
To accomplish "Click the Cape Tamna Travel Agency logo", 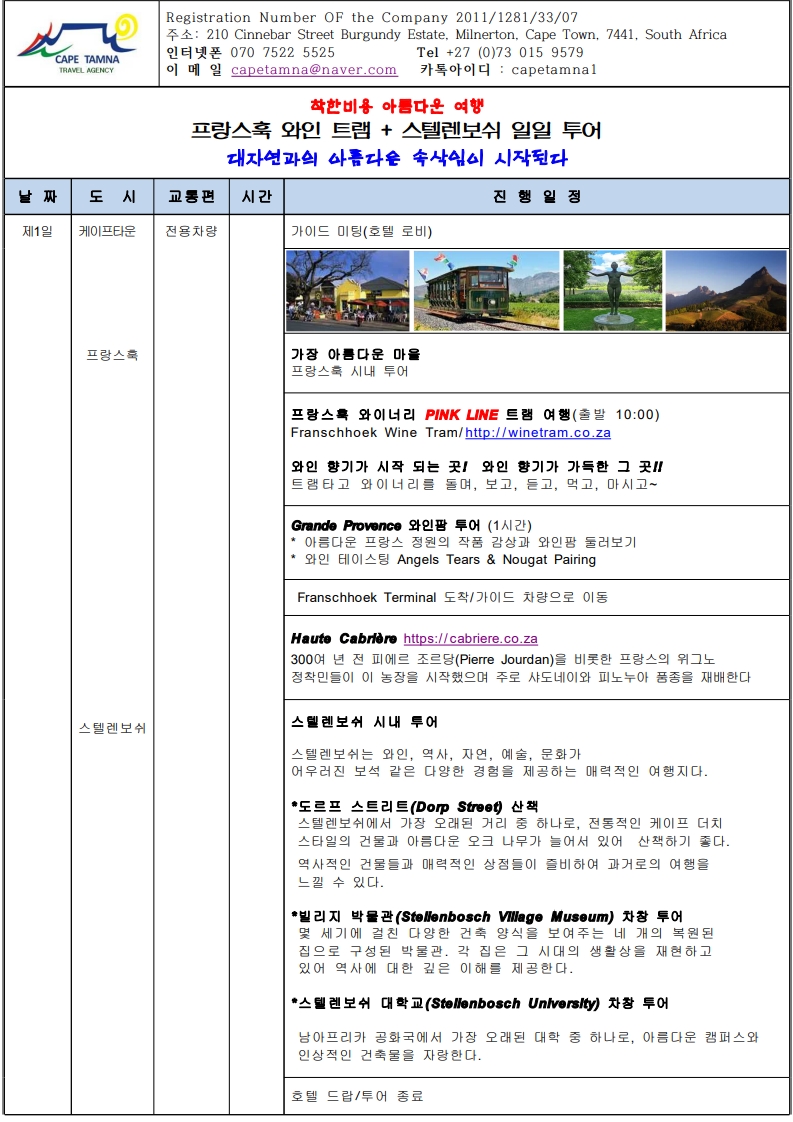I will [80, 43].
